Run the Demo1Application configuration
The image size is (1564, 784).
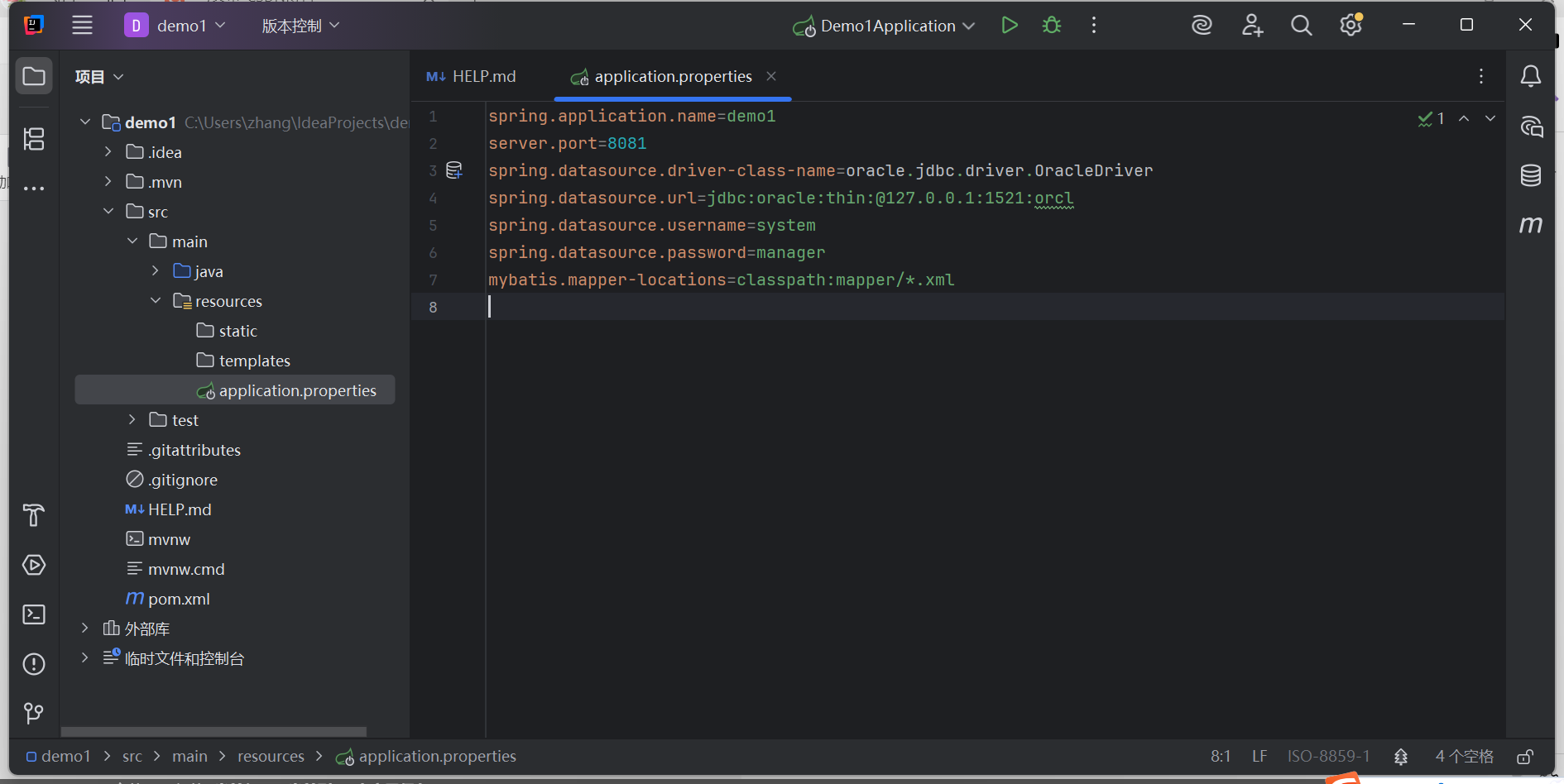(x=1009, y=25)
